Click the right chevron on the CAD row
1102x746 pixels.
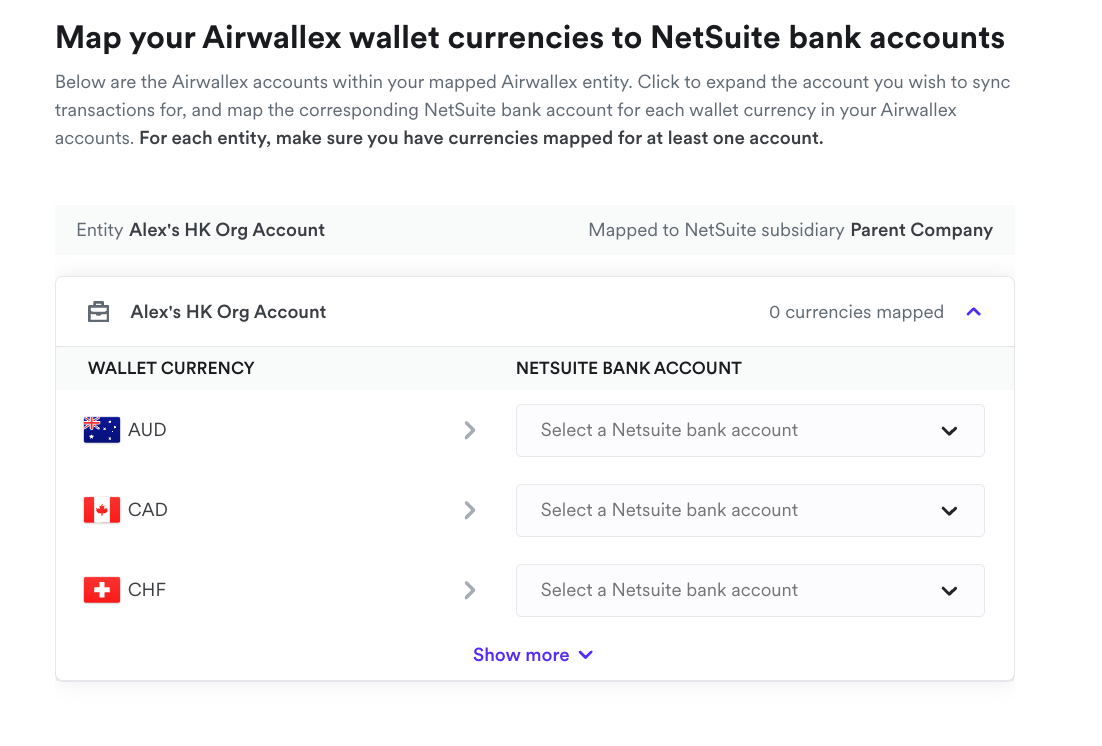470,510
